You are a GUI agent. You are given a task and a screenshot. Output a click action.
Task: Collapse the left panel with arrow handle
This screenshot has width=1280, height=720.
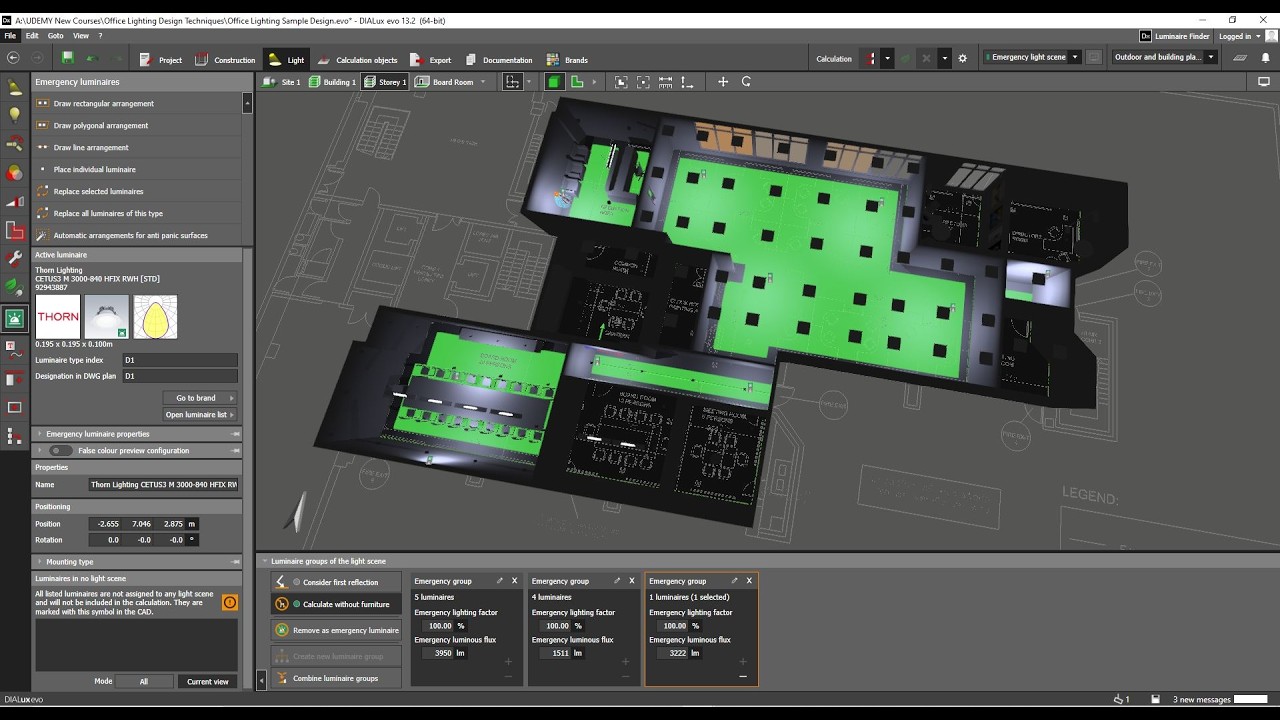(261, 680)
